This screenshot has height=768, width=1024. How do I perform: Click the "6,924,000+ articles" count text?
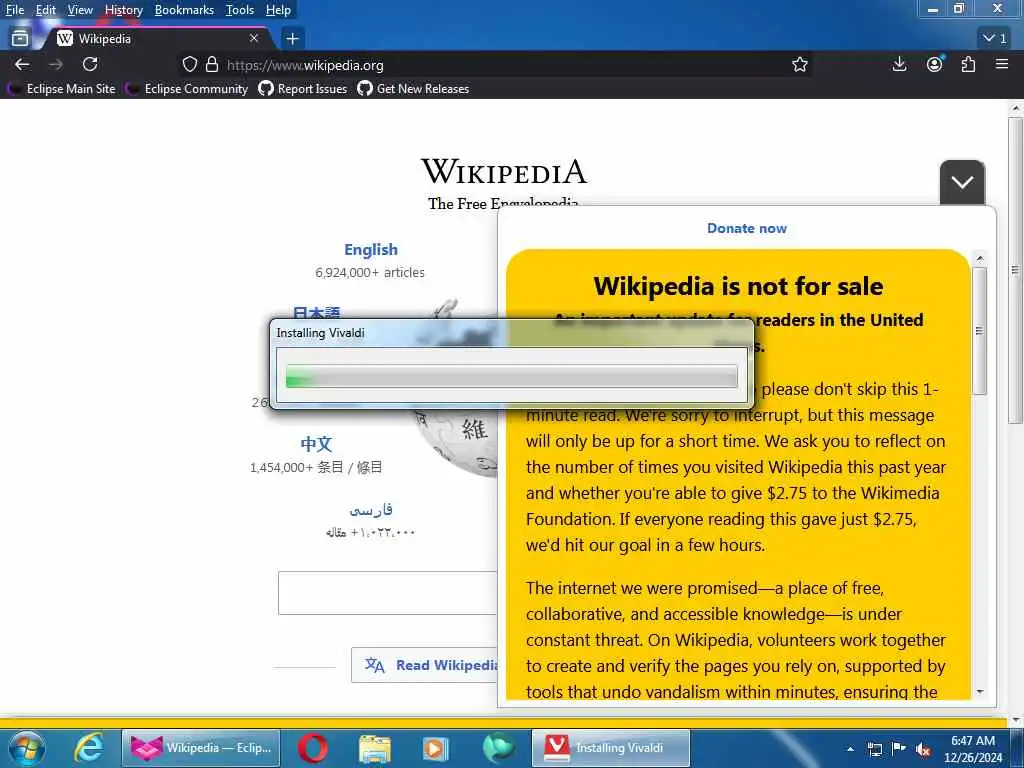pyautogui.click(x=370, y=272)
